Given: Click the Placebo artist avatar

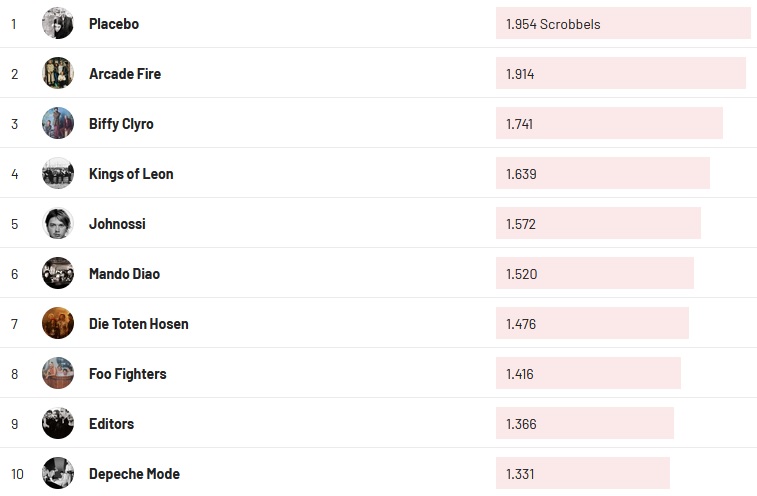Looking at the screenshot, I should point(58,23).
